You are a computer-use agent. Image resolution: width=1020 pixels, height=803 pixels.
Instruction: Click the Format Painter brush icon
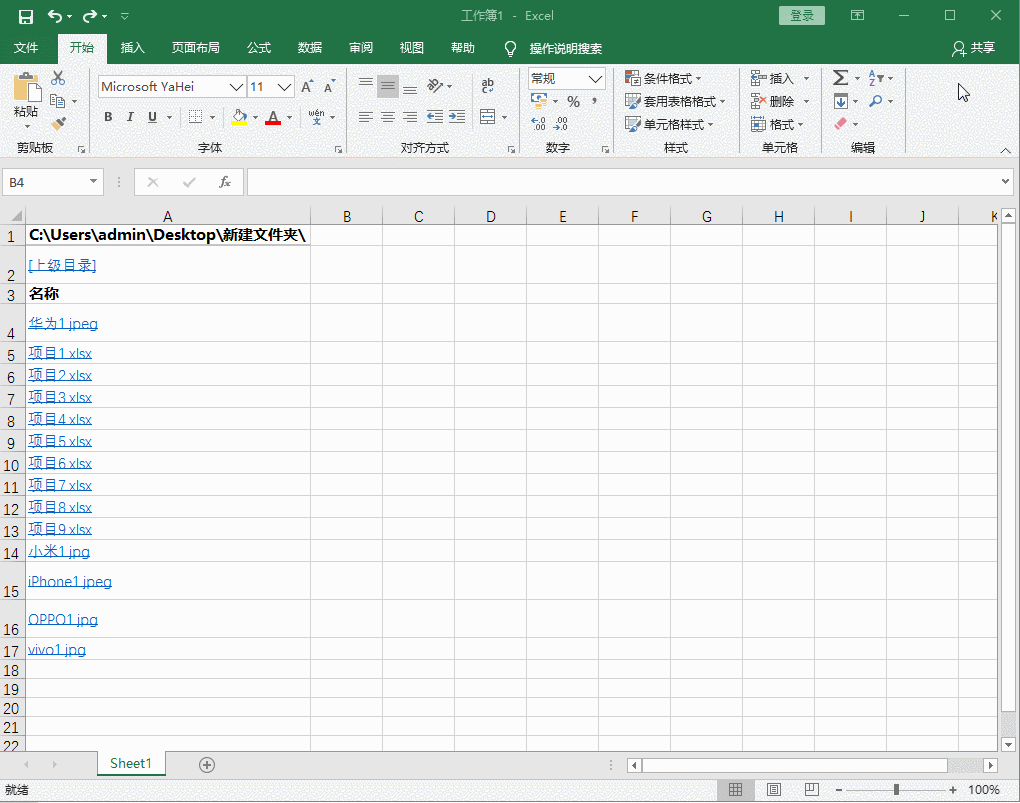[58, 123]
